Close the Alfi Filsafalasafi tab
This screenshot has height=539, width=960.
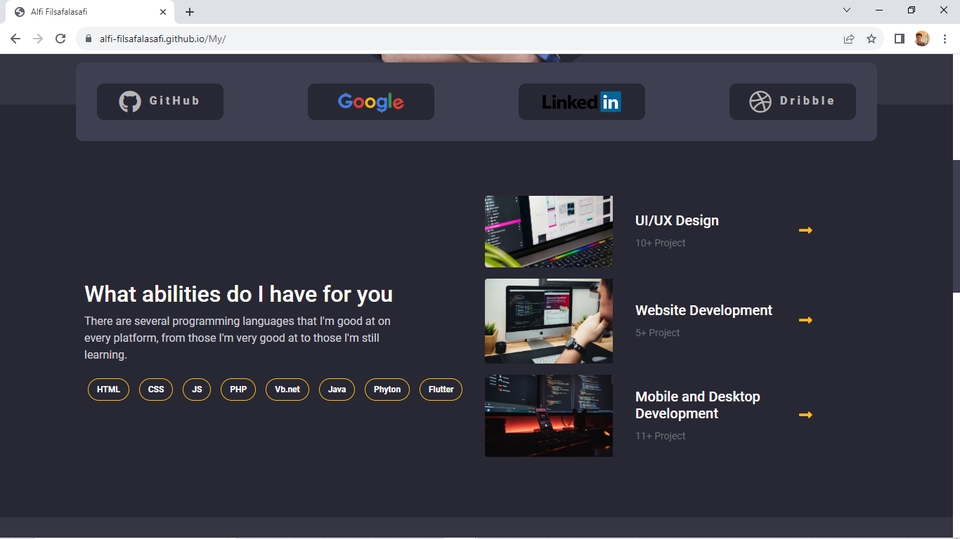[163, 12]
